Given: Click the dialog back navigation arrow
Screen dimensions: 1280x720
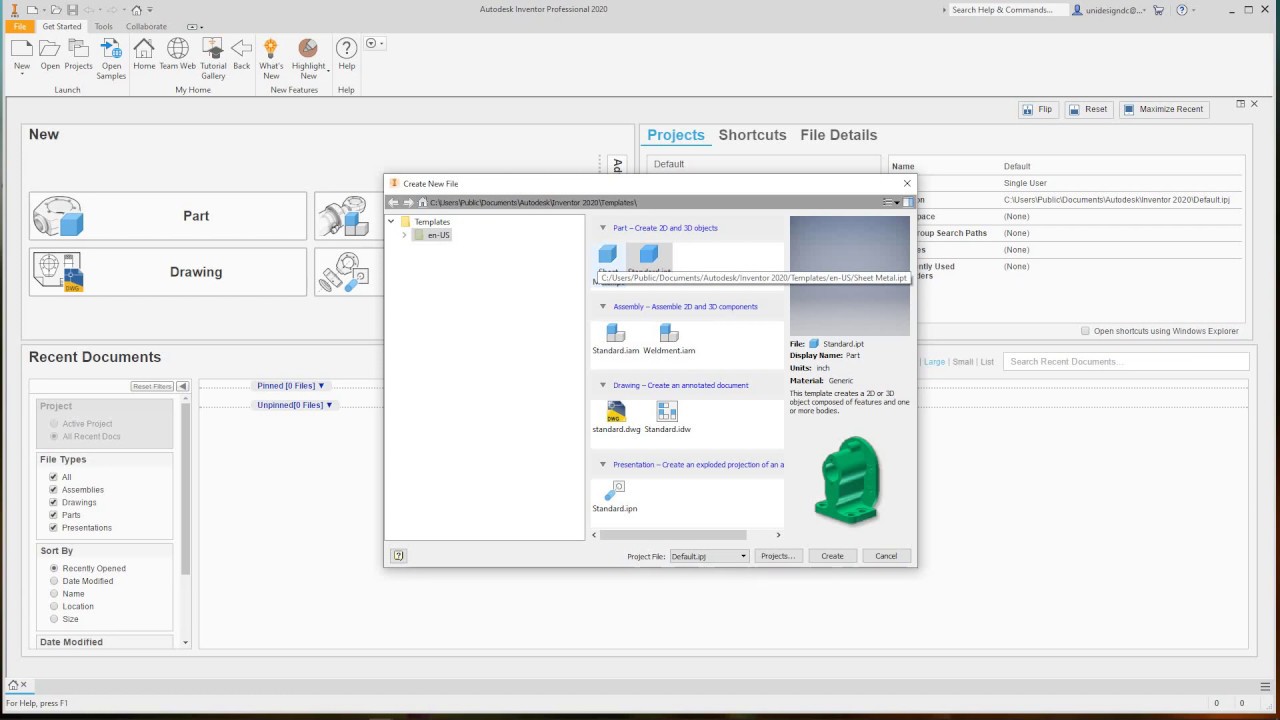Looking at the screenshot, I should [393, 202].
